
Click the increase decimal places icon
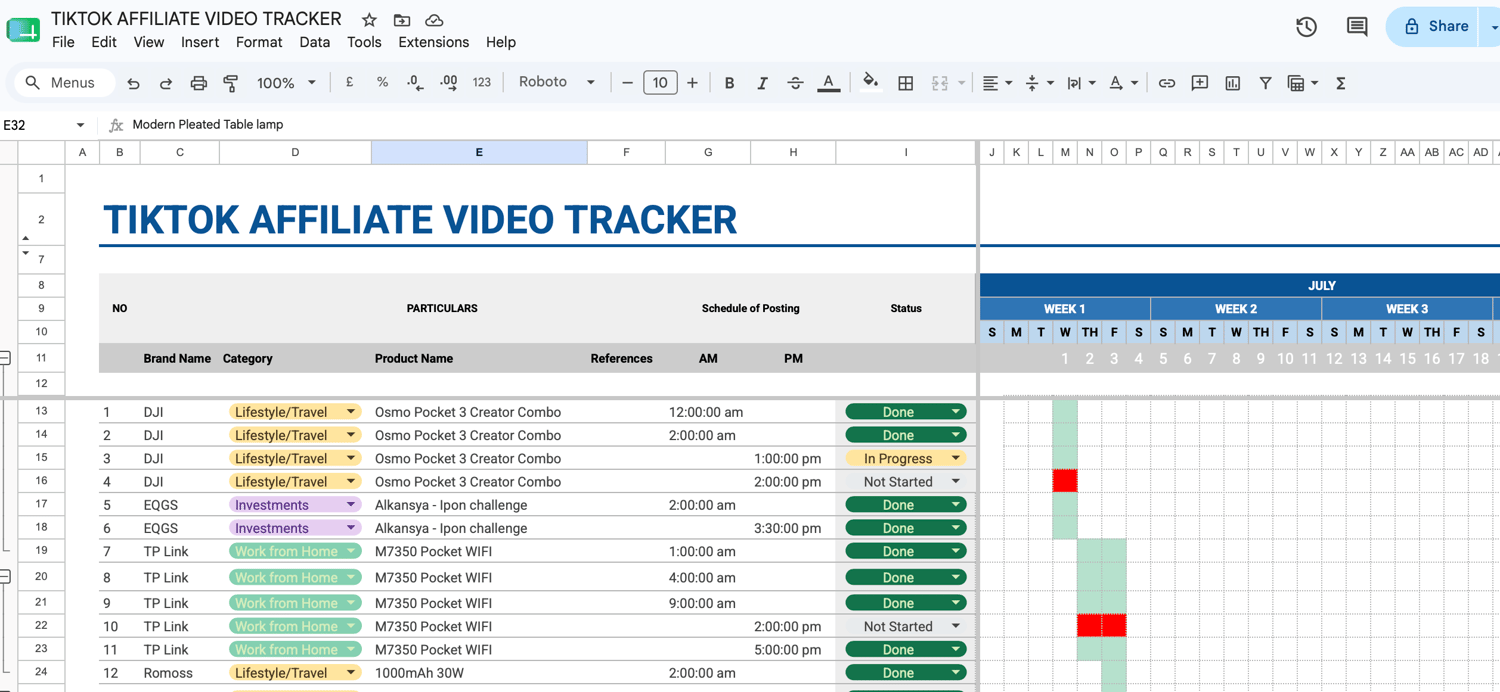[448, 83]
